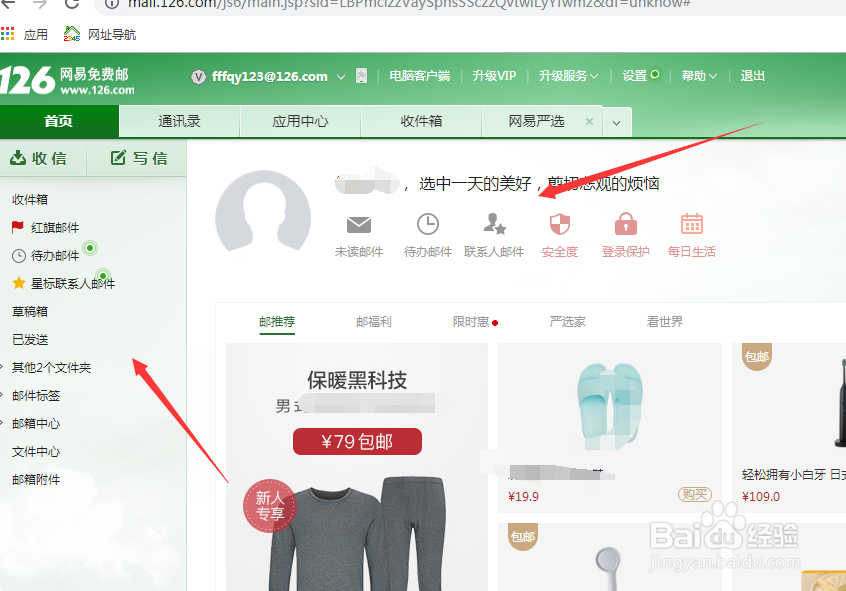
Task: Open 设置 in the header
Action: [x=634, y=76]
